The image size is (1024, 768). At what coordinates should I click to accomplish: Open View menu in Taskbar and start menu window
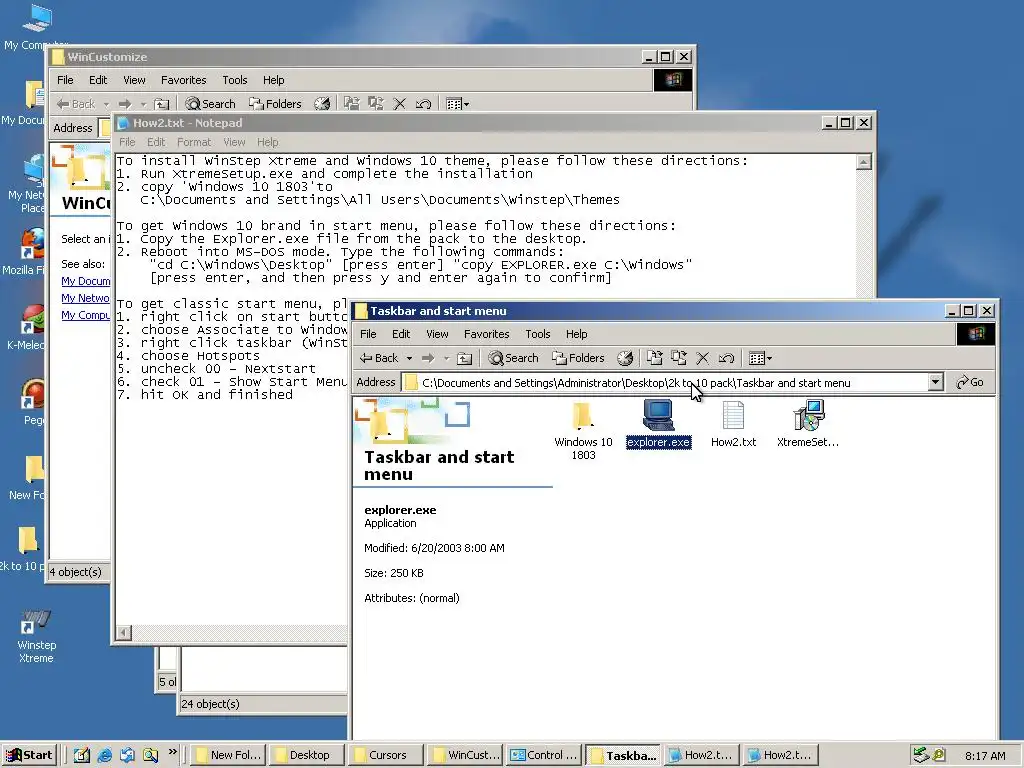click(x=437, y=334)
